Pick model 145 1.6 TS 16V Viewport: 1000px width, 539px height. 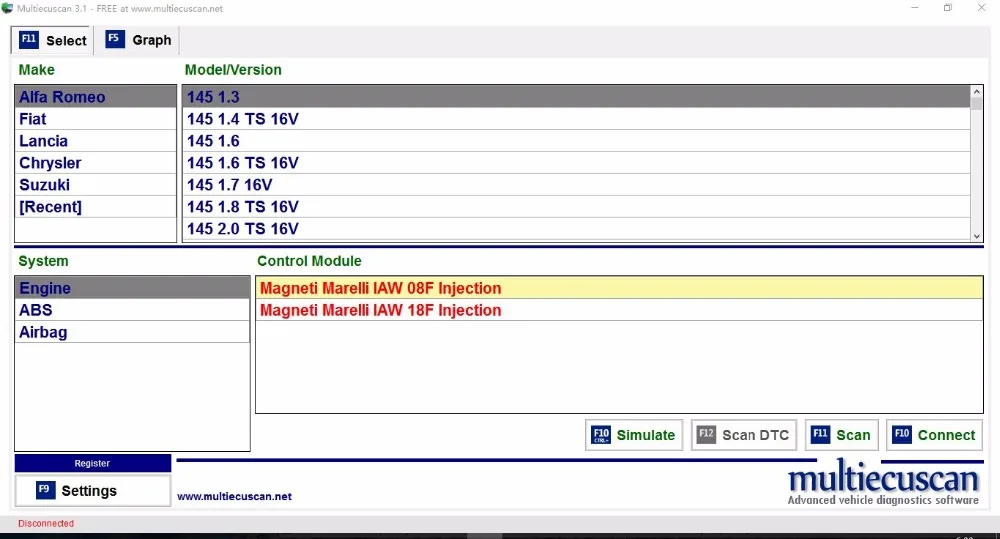click(x=577, y=163)
